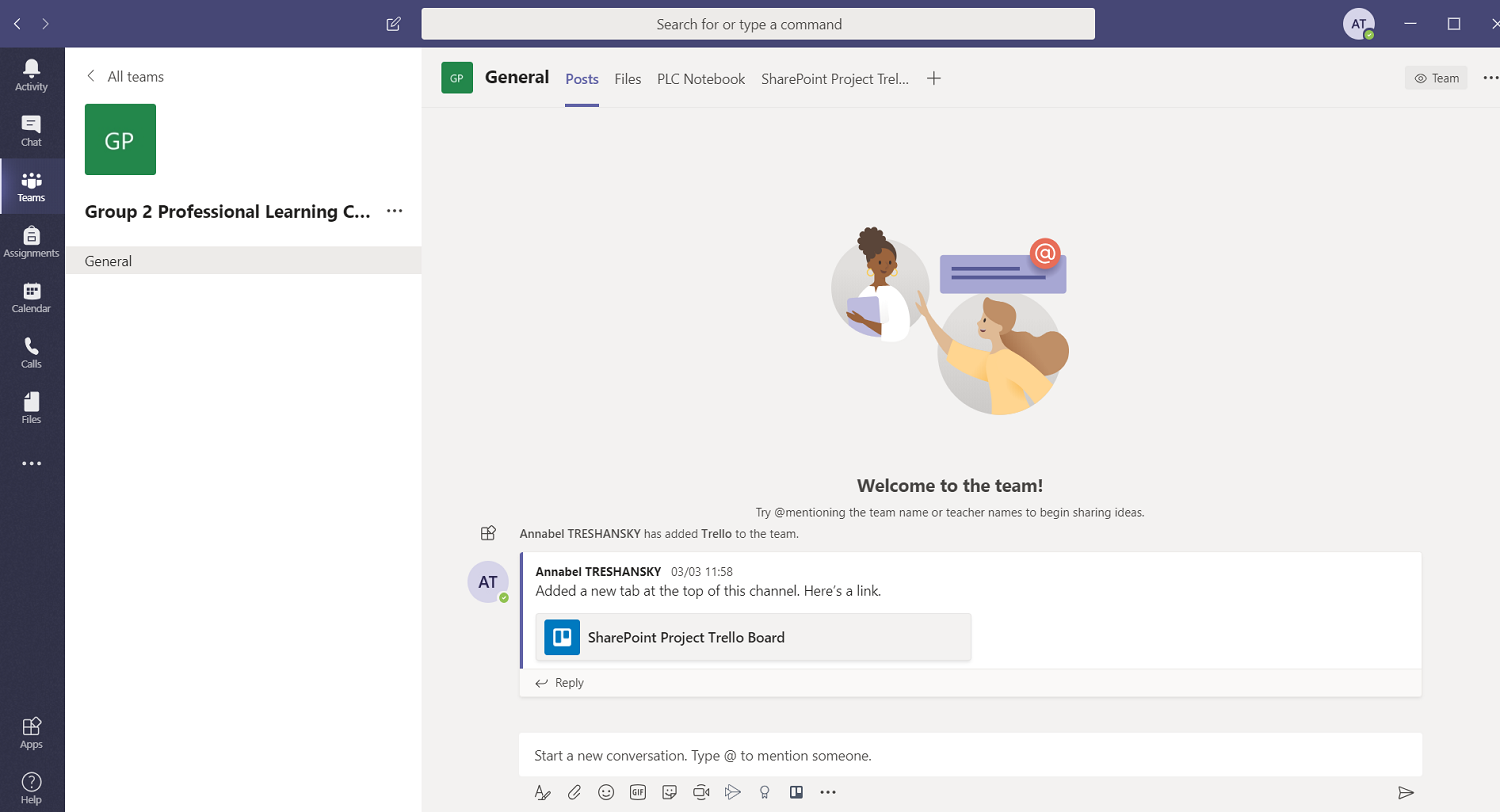1500x812 pixels.
Task: Open the profile avatar AT menu
Action: click(1358, 24)
